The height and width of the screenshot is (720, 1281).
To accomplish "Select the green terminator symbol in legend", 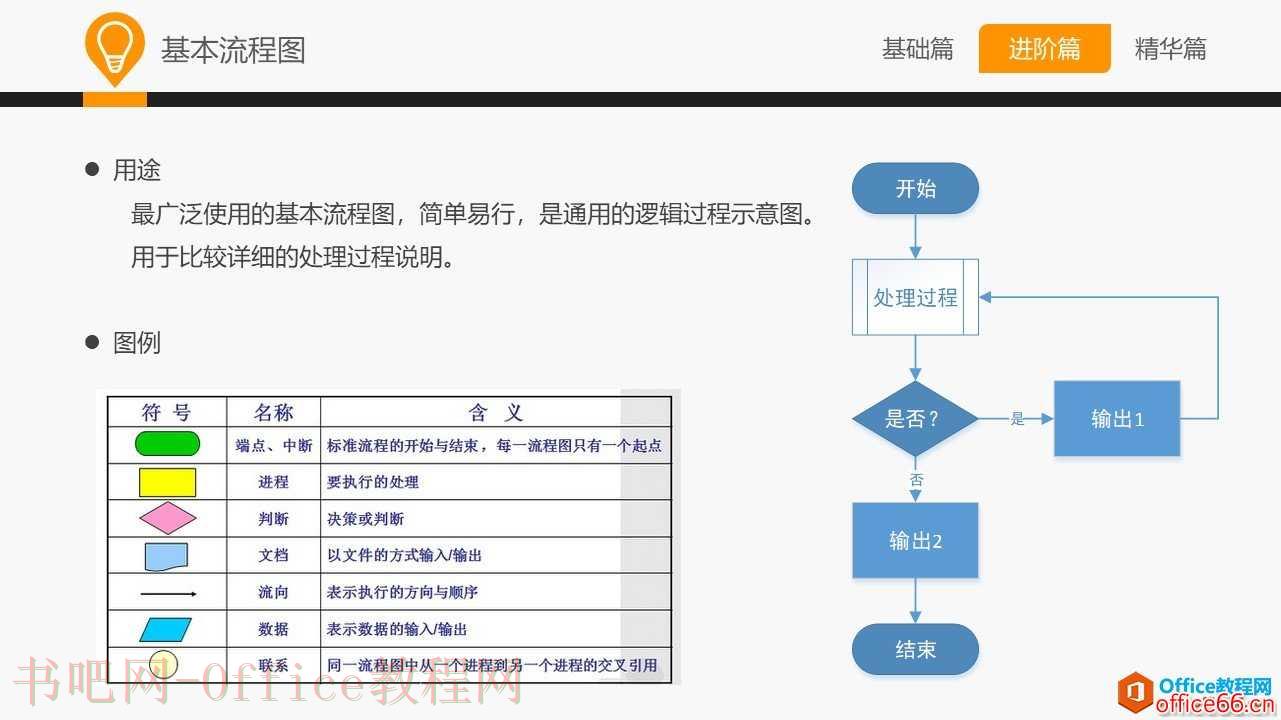I will (167, 444).
